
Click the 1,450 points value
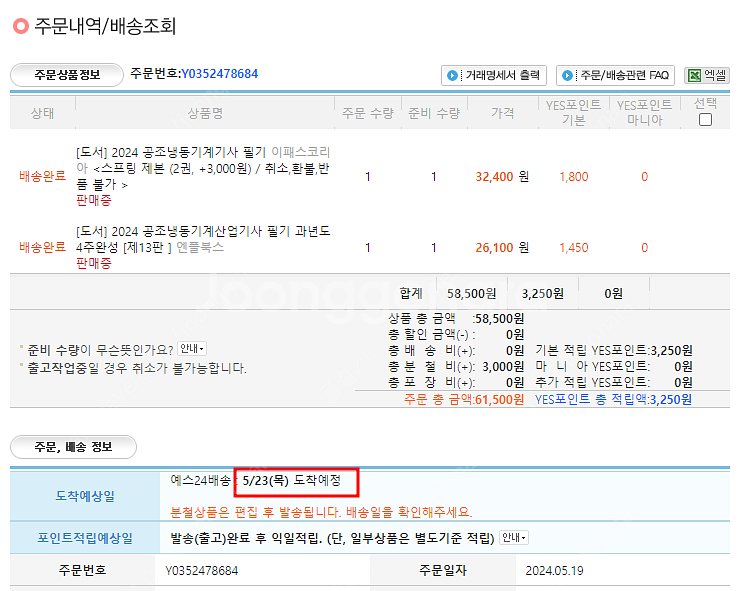tap(574, 248)
